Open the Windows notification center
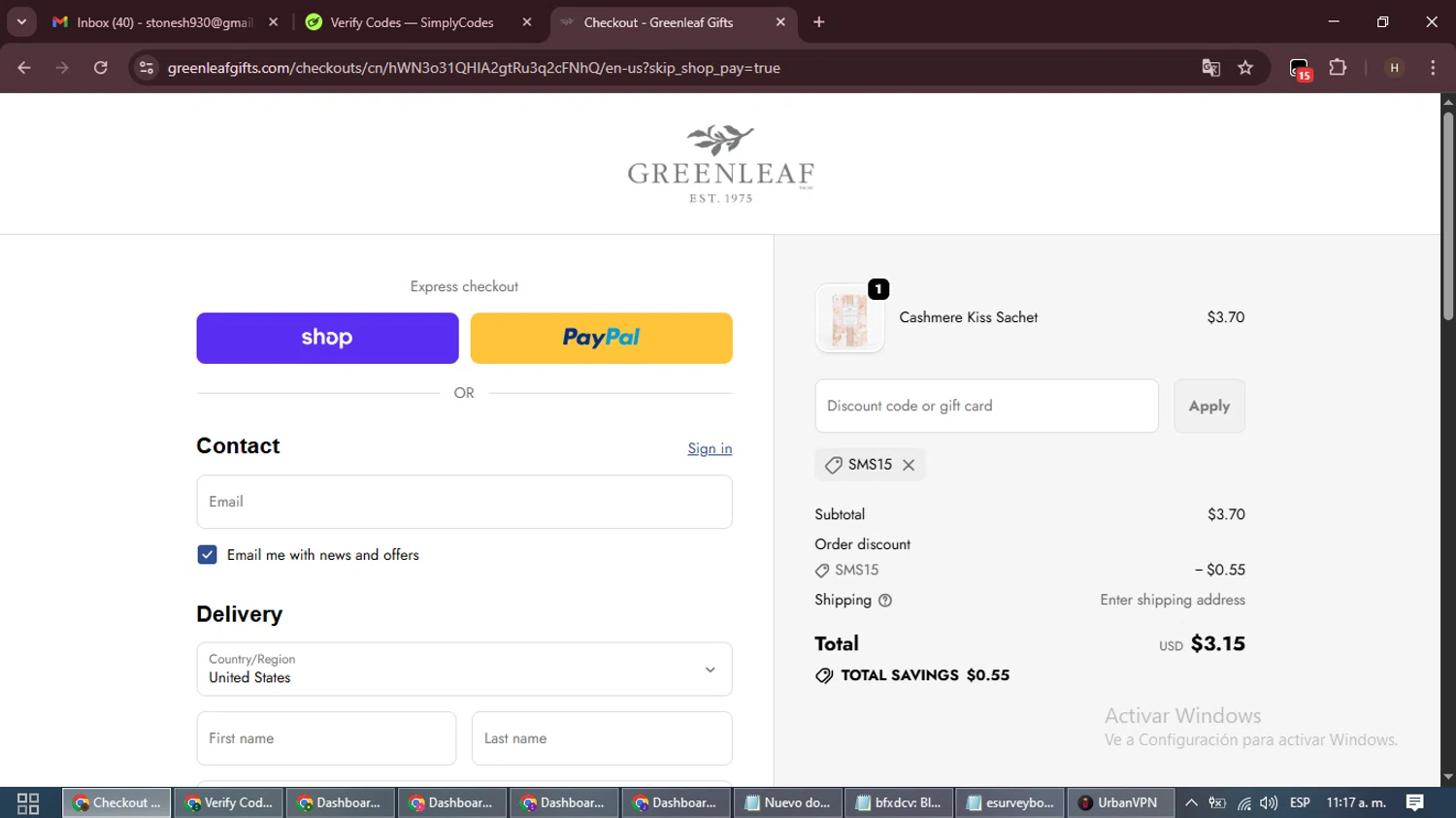The height and width of the screenshot is (818, 1456). [1415, 802]
